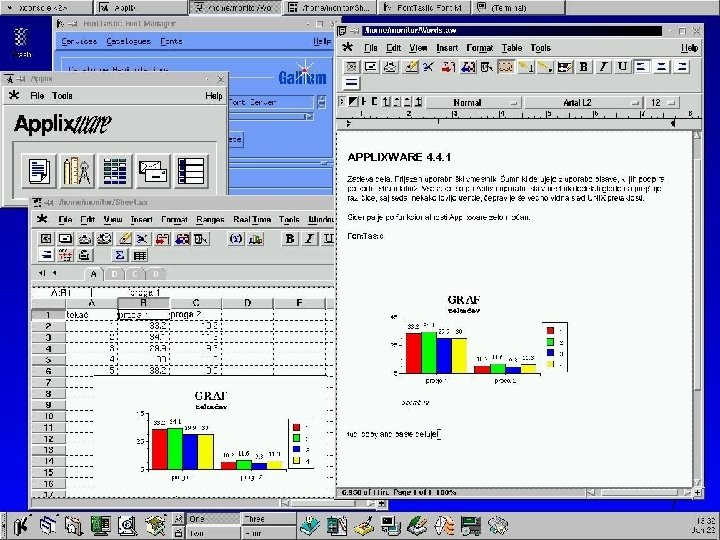Click the Cut scissors icon in Words toolbar
720x540 pixels.
click(x=429, y=67)
